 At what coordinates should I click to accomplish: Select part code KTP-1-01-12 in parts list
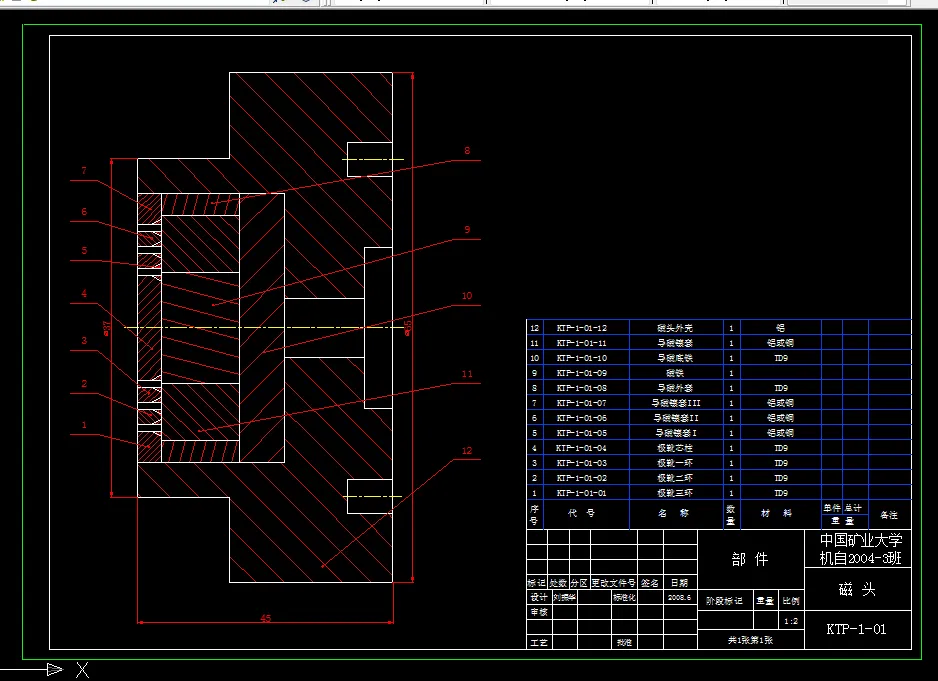[581, 328]
